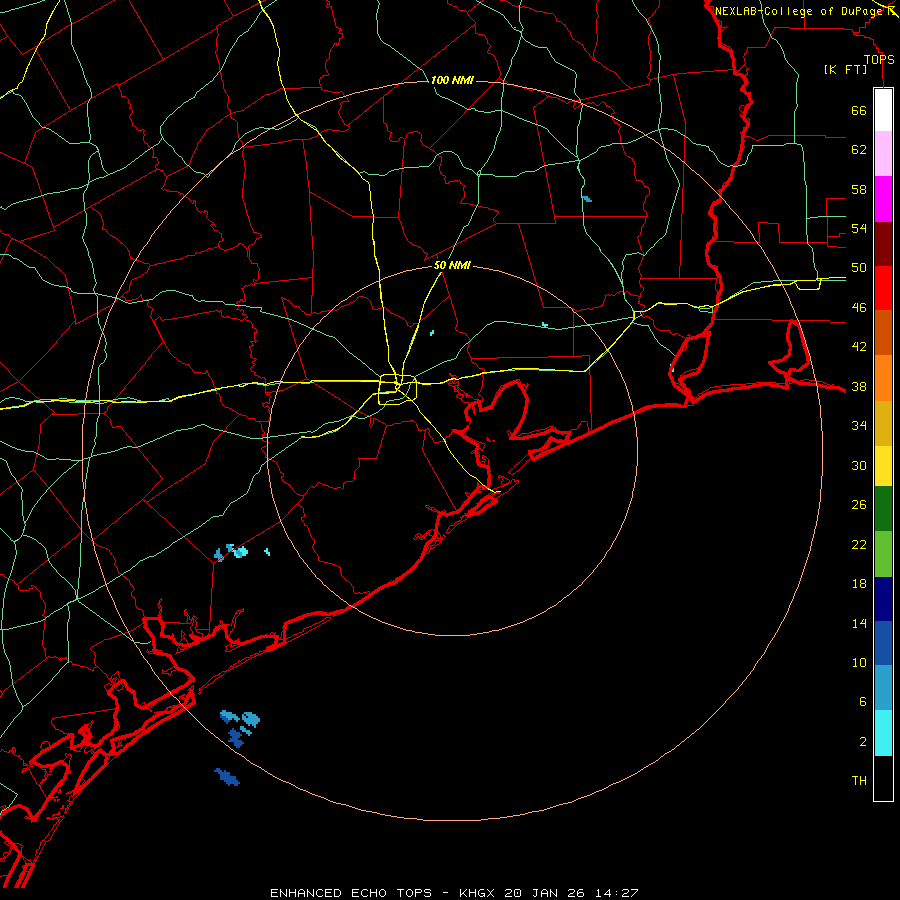Screen dimensions: 900x900
Task: Click the legend value '6'
Action: pos(862,701)
